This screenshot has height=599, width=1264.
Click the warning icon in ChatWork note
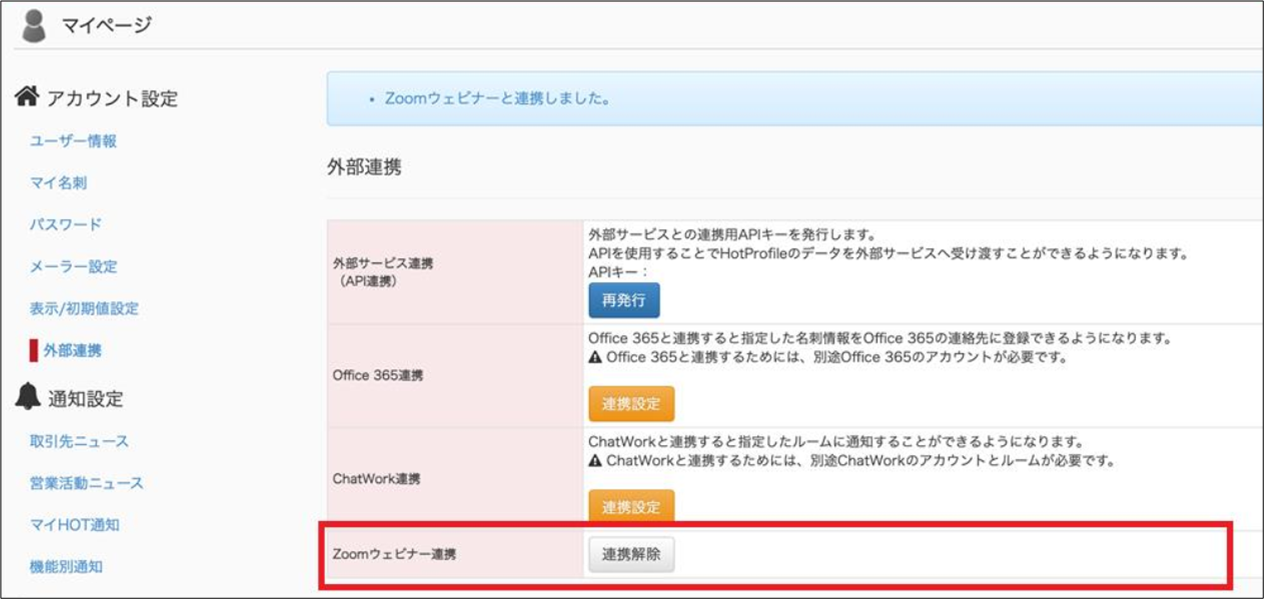coord(595,461)
